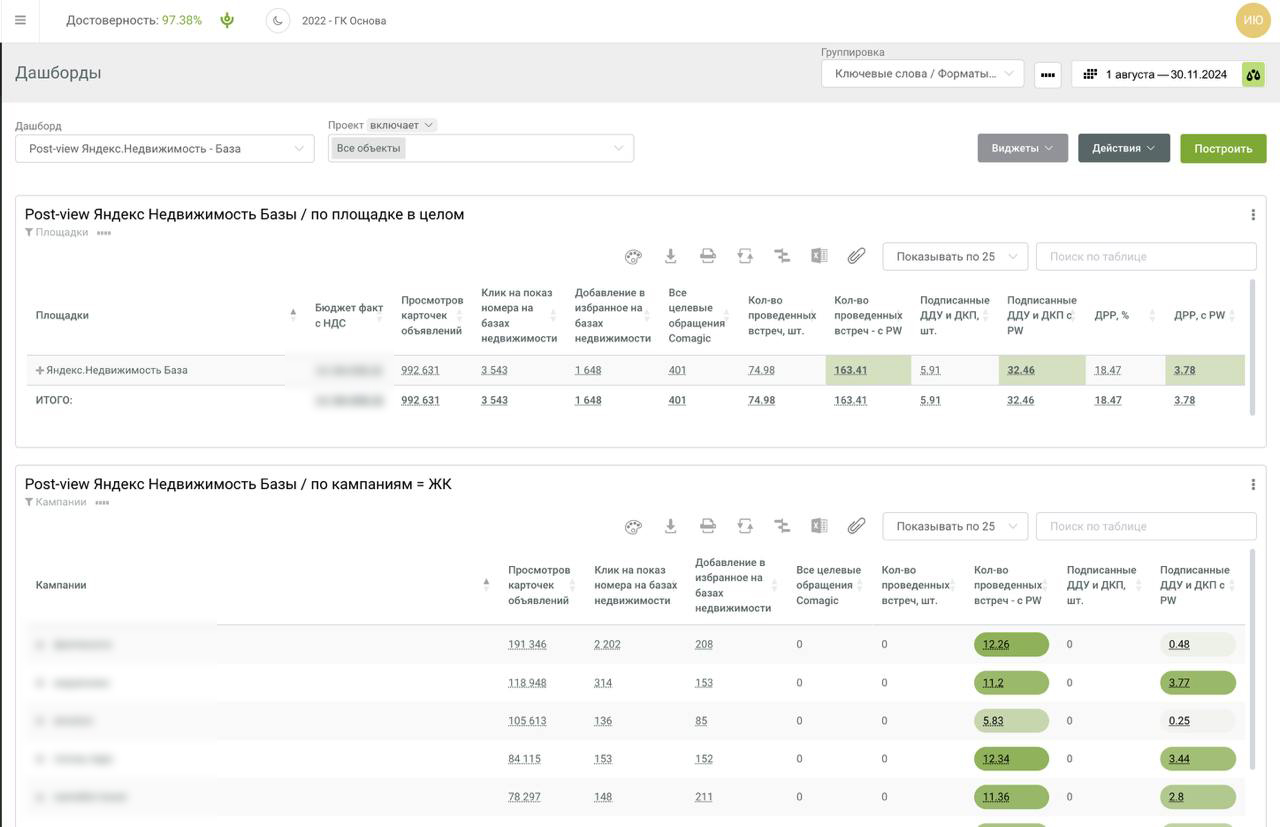Open the Действия menu
The width and height of the screenshot is (1280, 827).
tap(1123, 148)
